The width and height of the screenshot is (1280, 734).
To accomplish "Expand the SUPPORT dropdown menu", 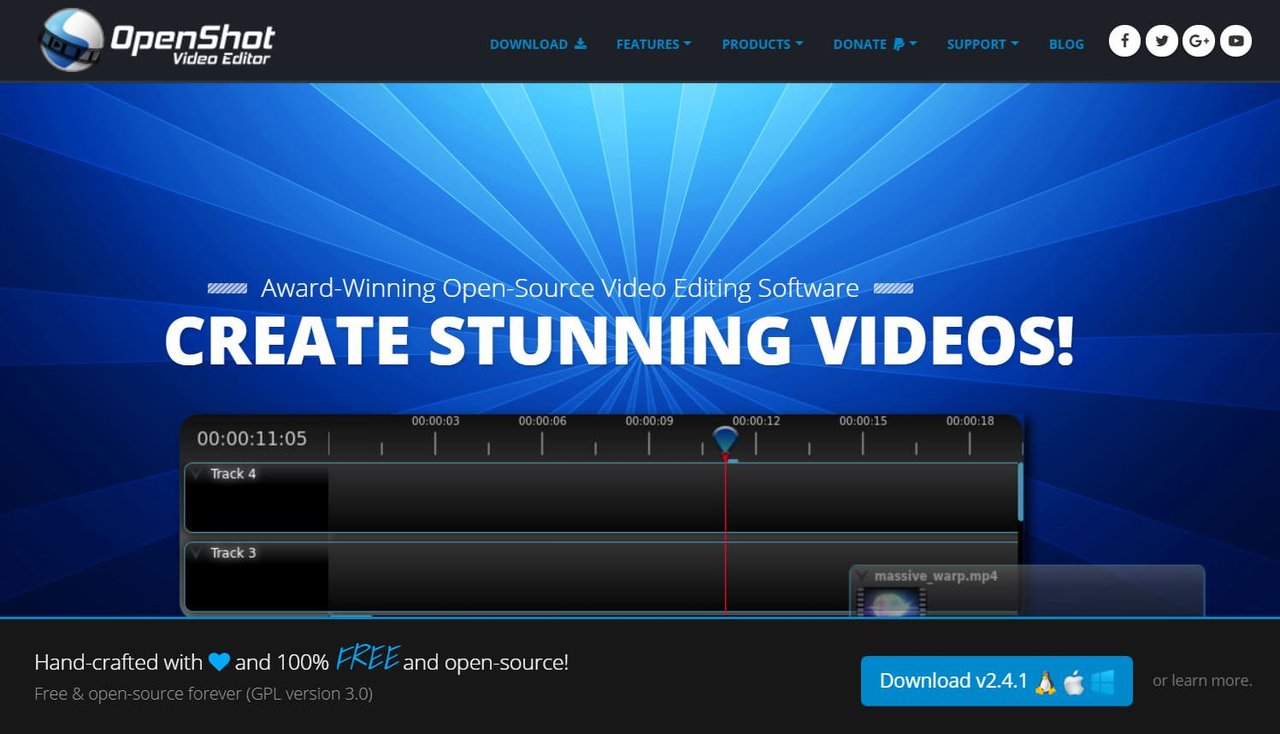I will 983,44.
